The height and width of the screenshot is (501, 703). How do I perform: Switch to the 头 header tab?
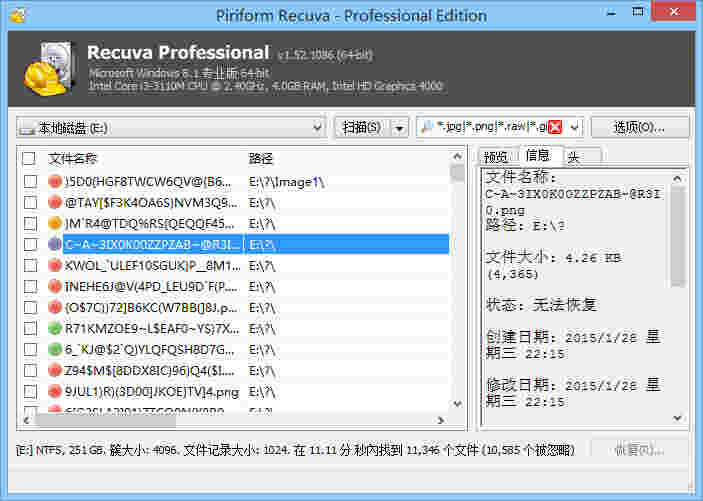pos(573,157)
